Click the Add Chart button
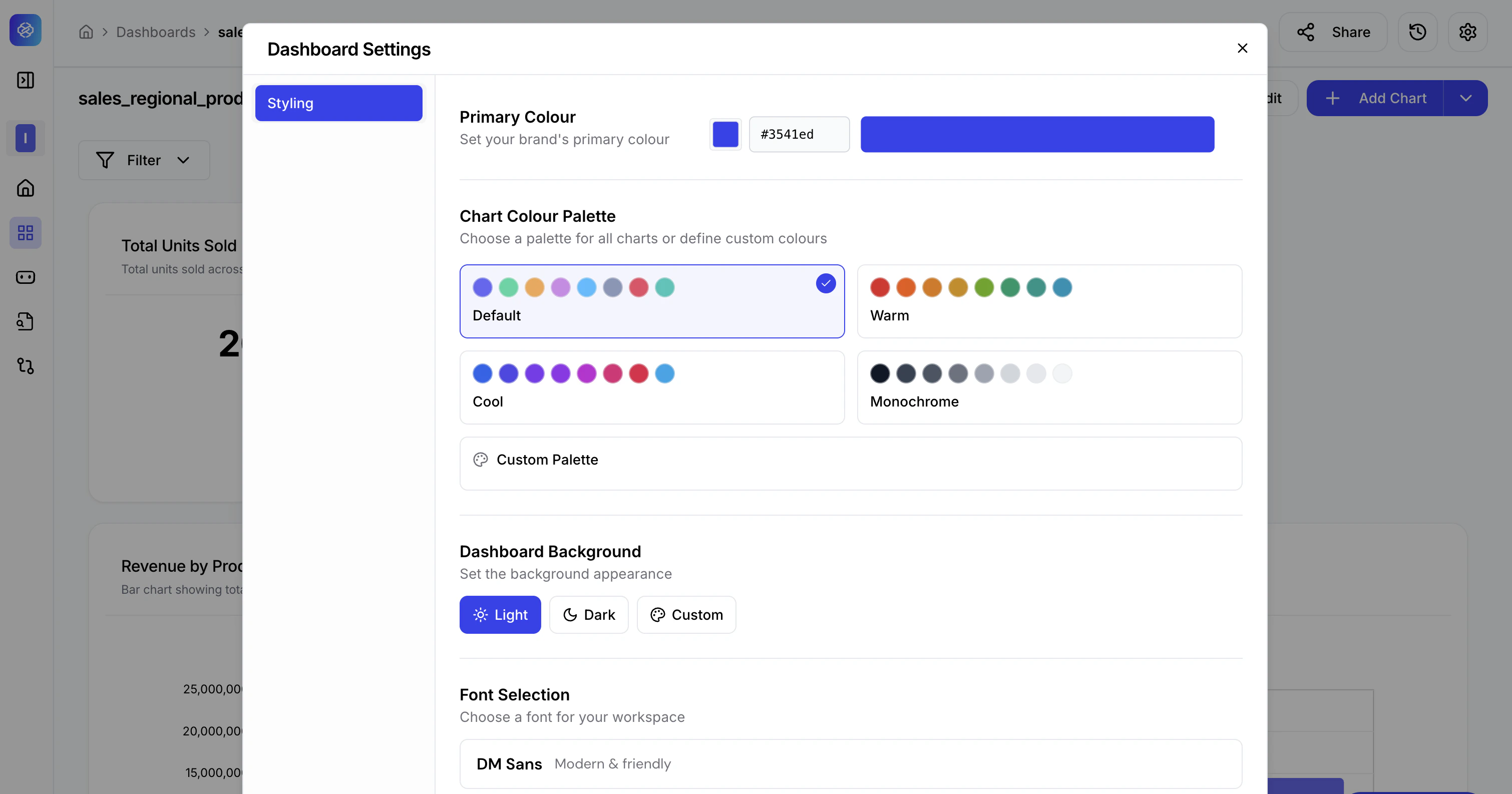The width and height of the screenshot is (1512, 794). point(1375,98)
